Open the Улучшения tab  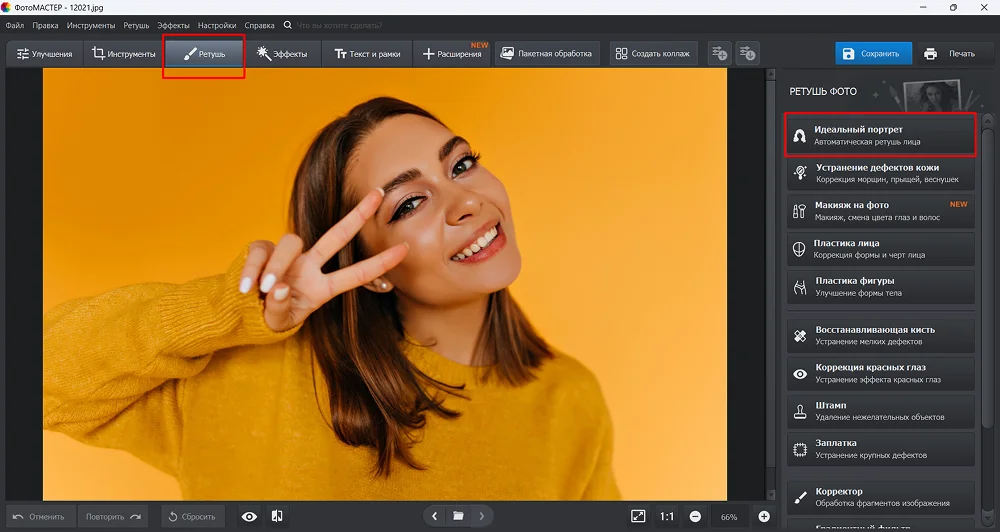(x=44, y=54)
